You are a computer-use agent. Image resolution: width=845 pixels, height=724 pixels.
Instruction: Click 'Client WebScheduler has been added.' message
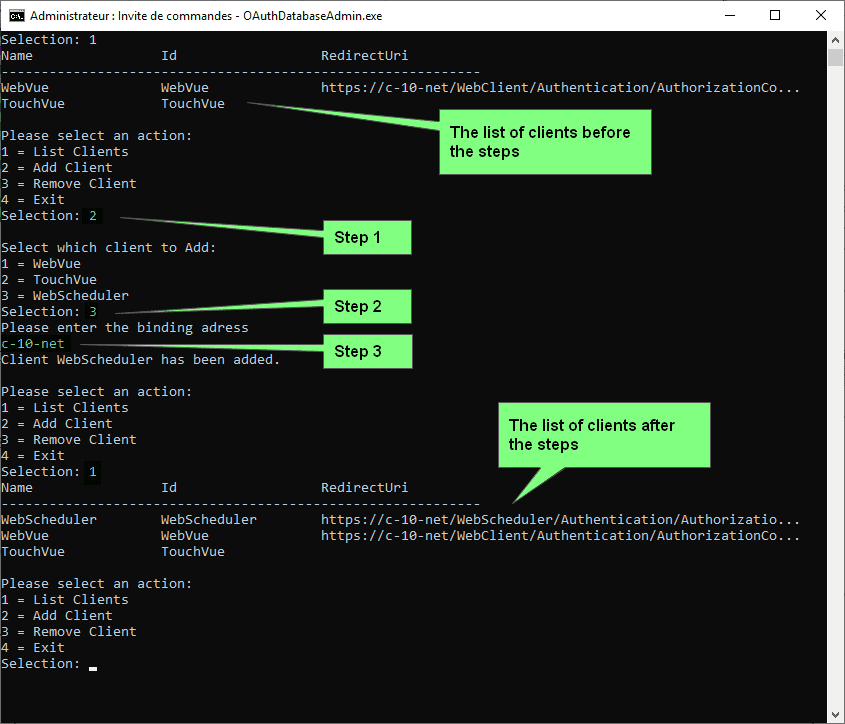click(140, 360)
